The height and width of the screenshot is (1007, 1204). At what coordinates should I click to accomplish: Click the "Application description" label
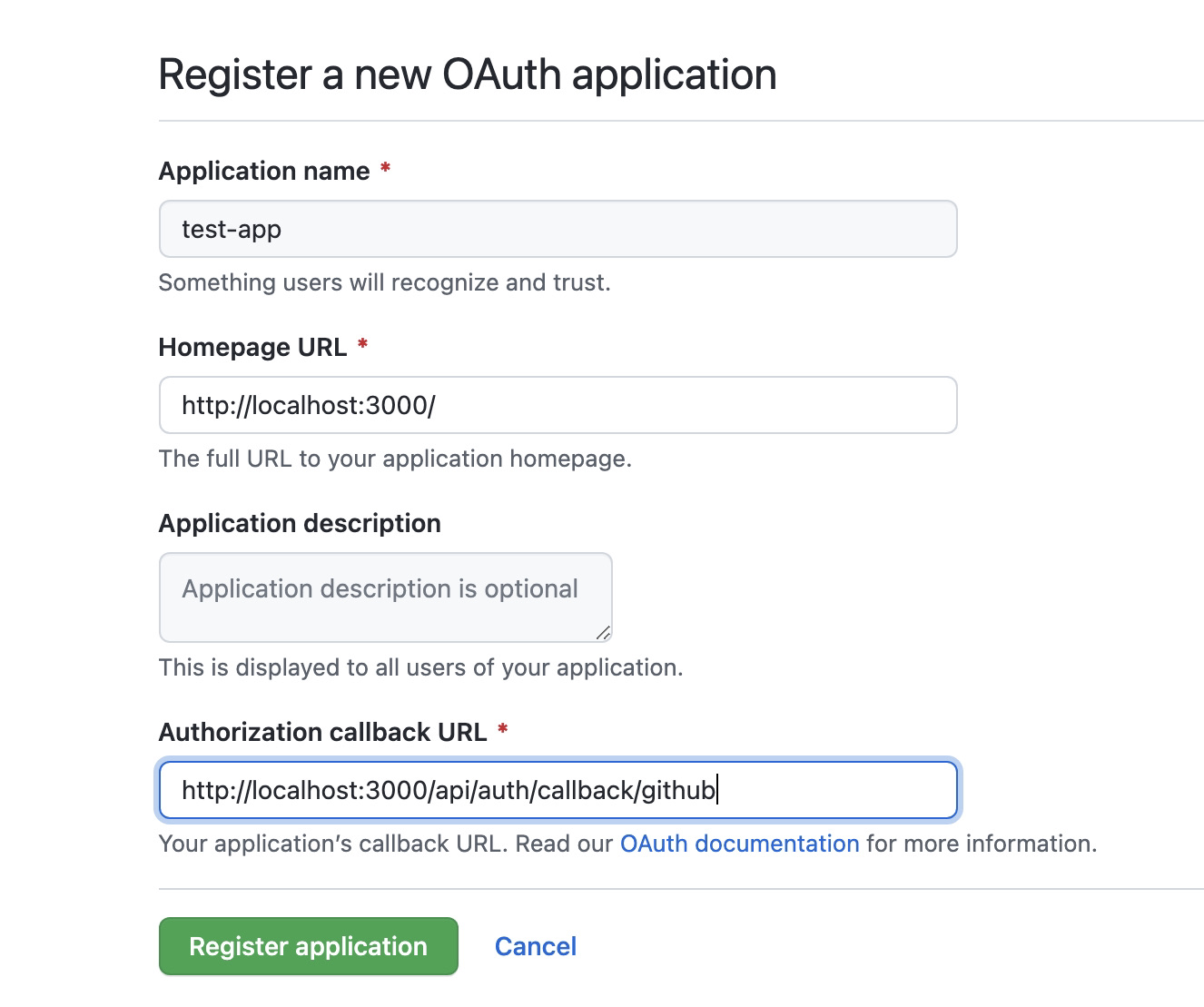tap(300, 523)
